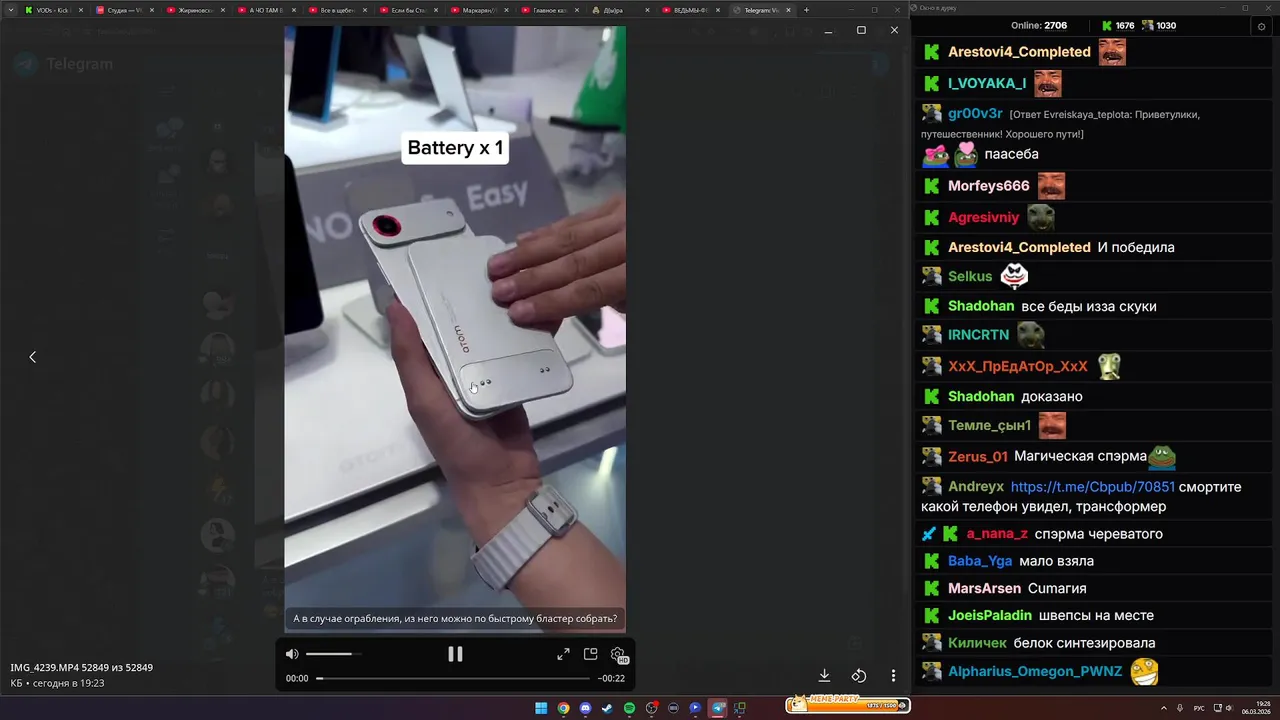Open Google Chrome from taskbar
The width and height of the screenshot is (1280, 720).
pyautogui.click(x=563, y=708)
